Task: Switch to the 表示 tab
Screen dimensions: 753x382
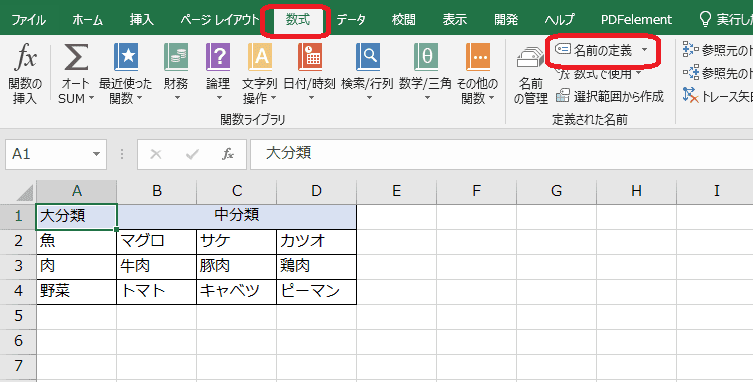Action: click(454, 20)
